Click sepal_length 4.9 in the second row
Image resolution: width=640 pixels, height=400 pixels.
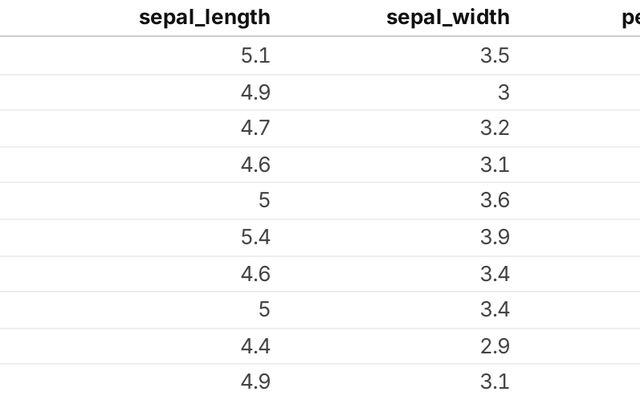pyautogui.click(x=256, y=92)
